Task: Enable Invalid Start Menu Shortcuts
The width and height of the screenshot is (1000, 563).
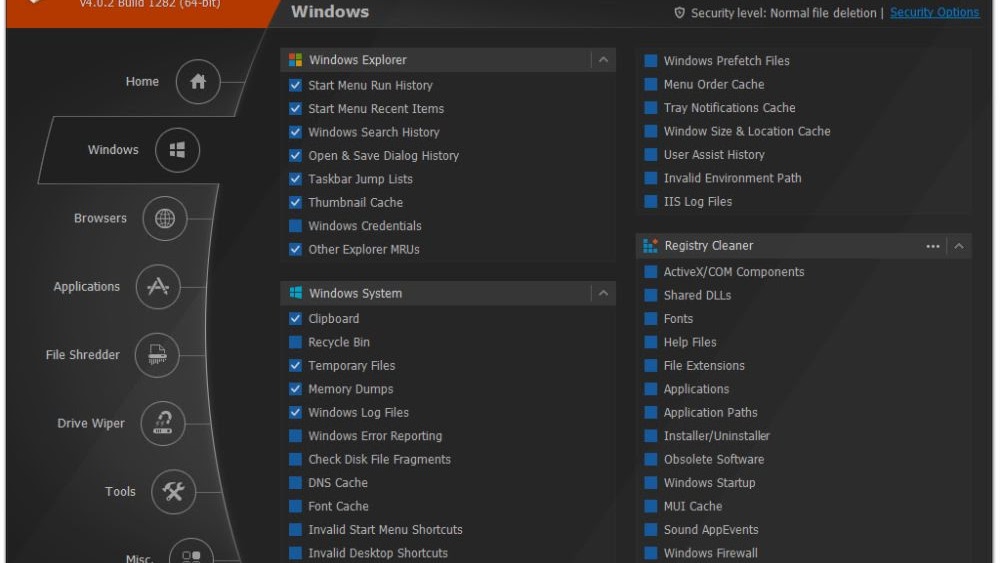Action: [295, 530]
